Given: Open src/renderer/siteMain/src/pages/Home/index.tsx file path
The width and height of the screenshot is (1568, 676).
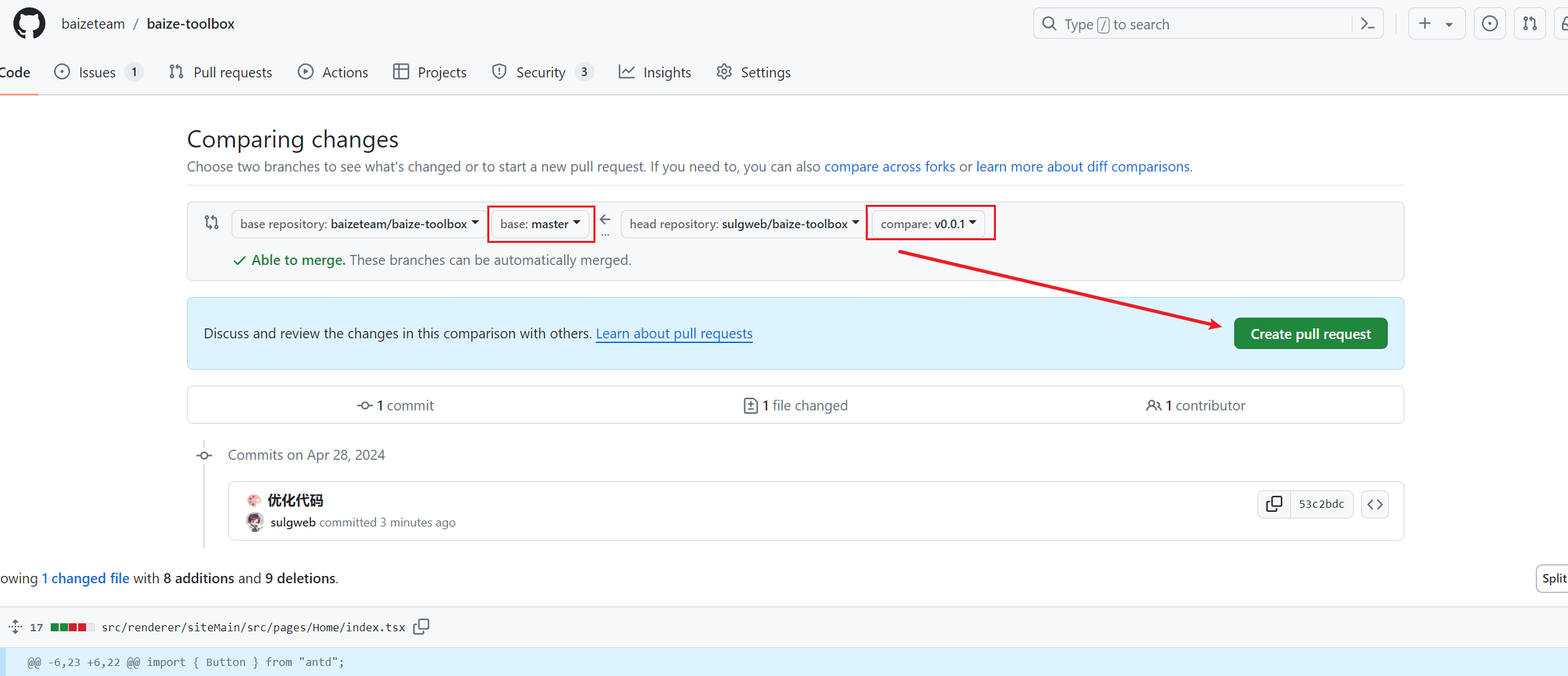Looking at the screenshot, I should tap(254, 627).
